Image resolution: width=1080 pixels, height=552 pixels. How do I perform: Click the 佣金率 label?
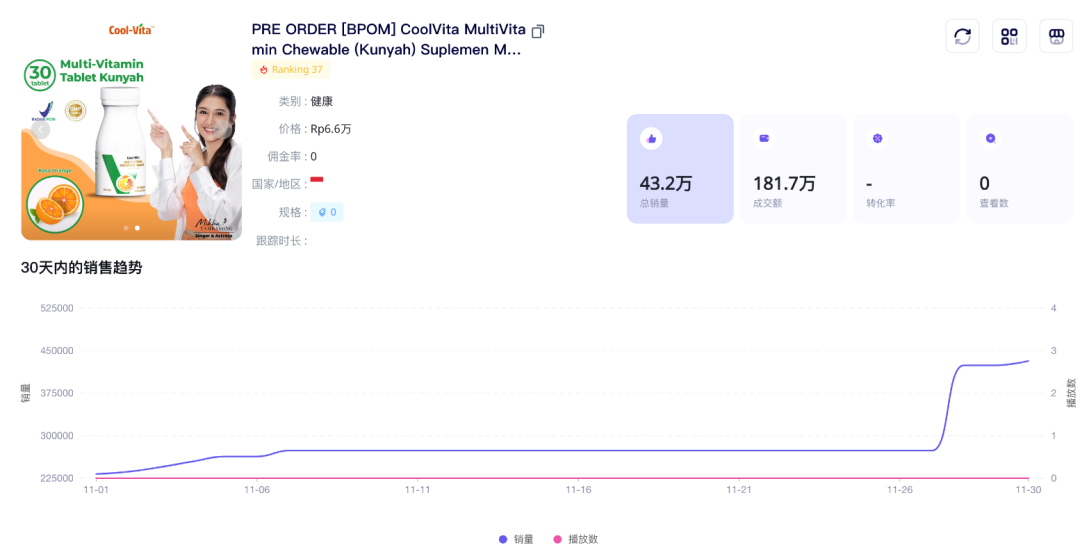pos(287,156)
